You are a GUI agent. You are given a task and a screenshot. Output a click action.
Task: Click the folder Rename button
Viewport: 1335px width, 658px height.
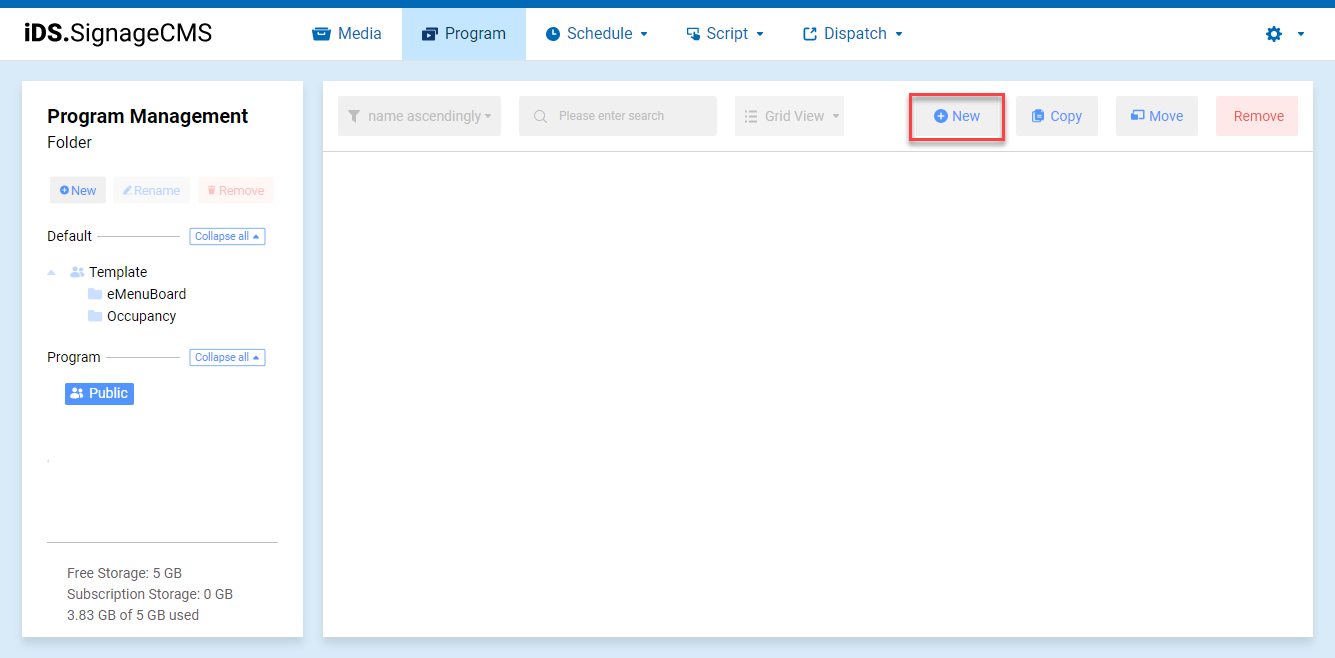[152, 190]
